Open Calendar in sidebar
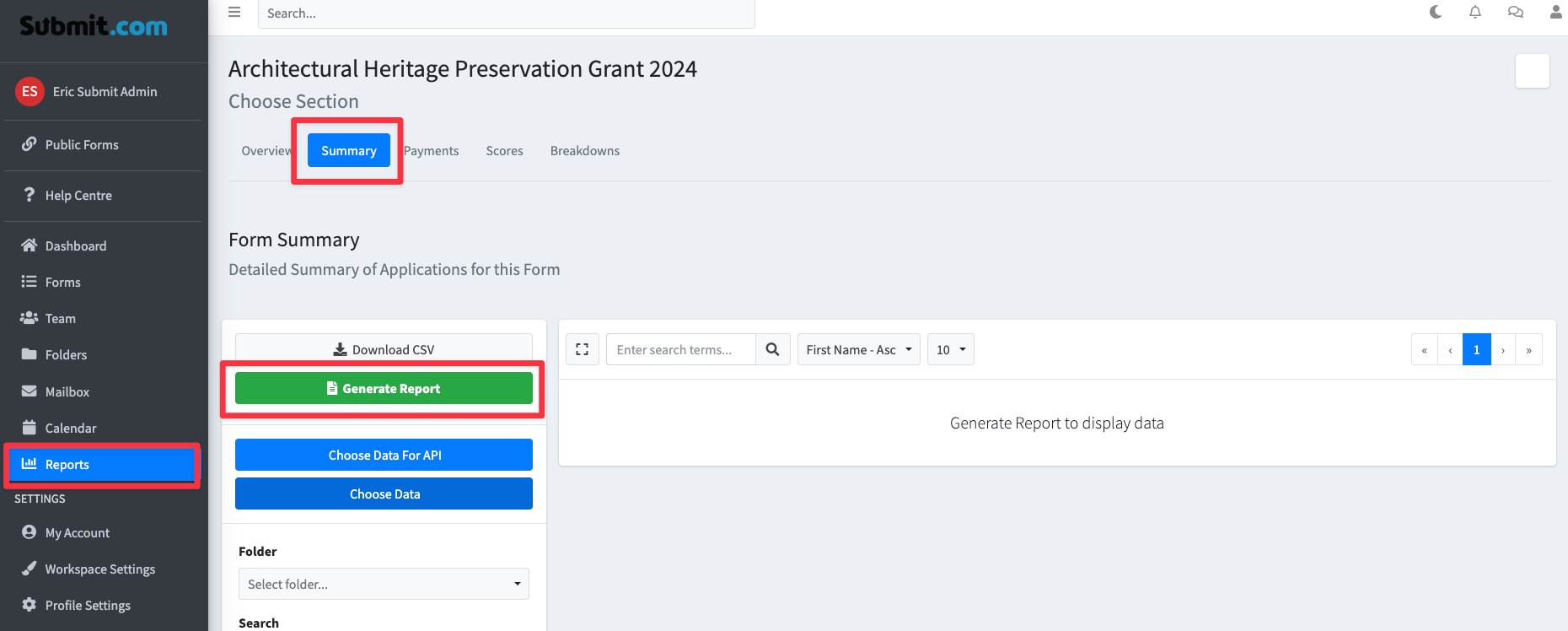Image resolution: width=1568 pixels, height=631 pixels. tap(71, 428)
